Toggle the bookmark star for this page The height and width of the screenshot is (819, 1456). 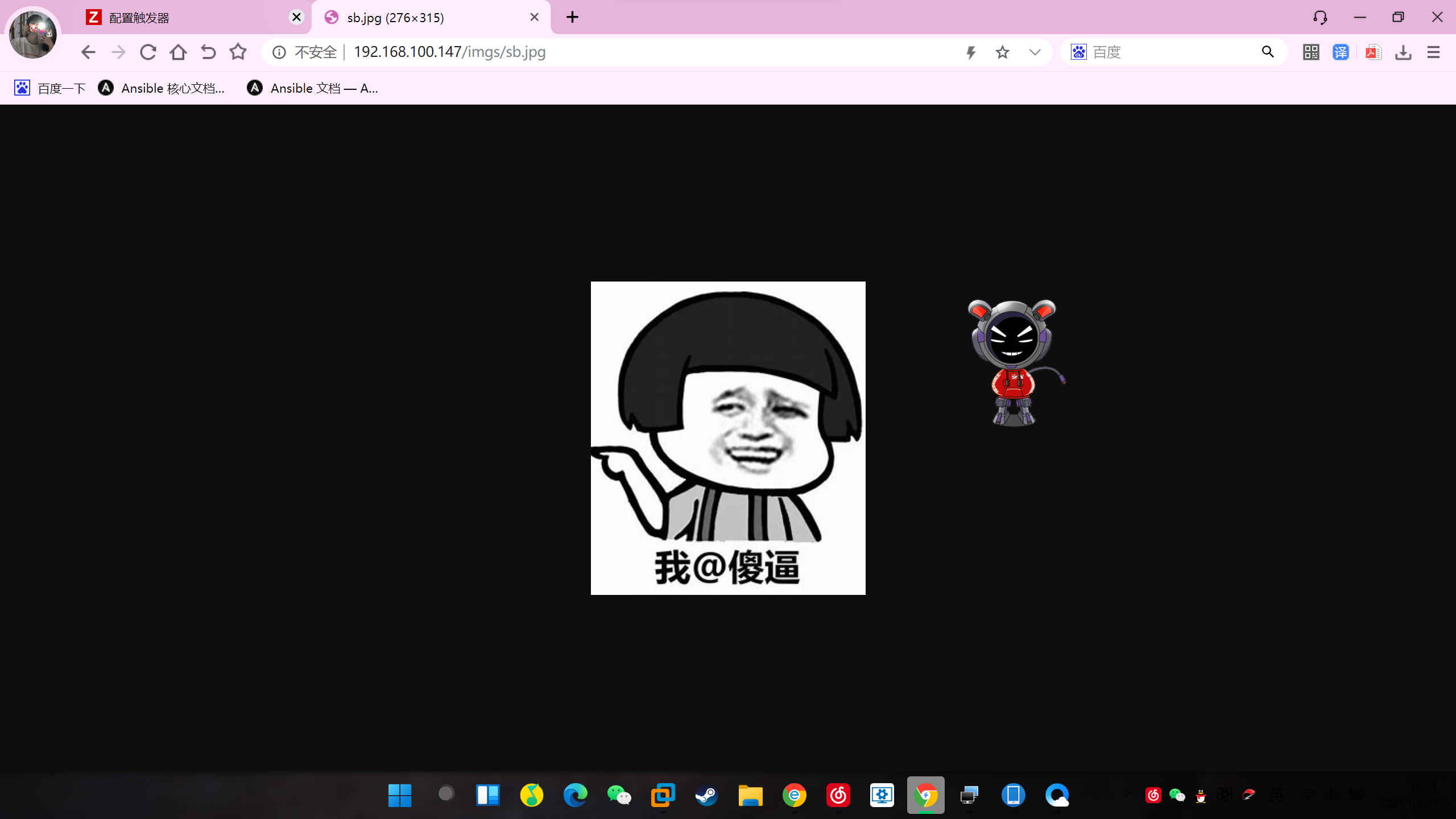(x=1003, y=52)
